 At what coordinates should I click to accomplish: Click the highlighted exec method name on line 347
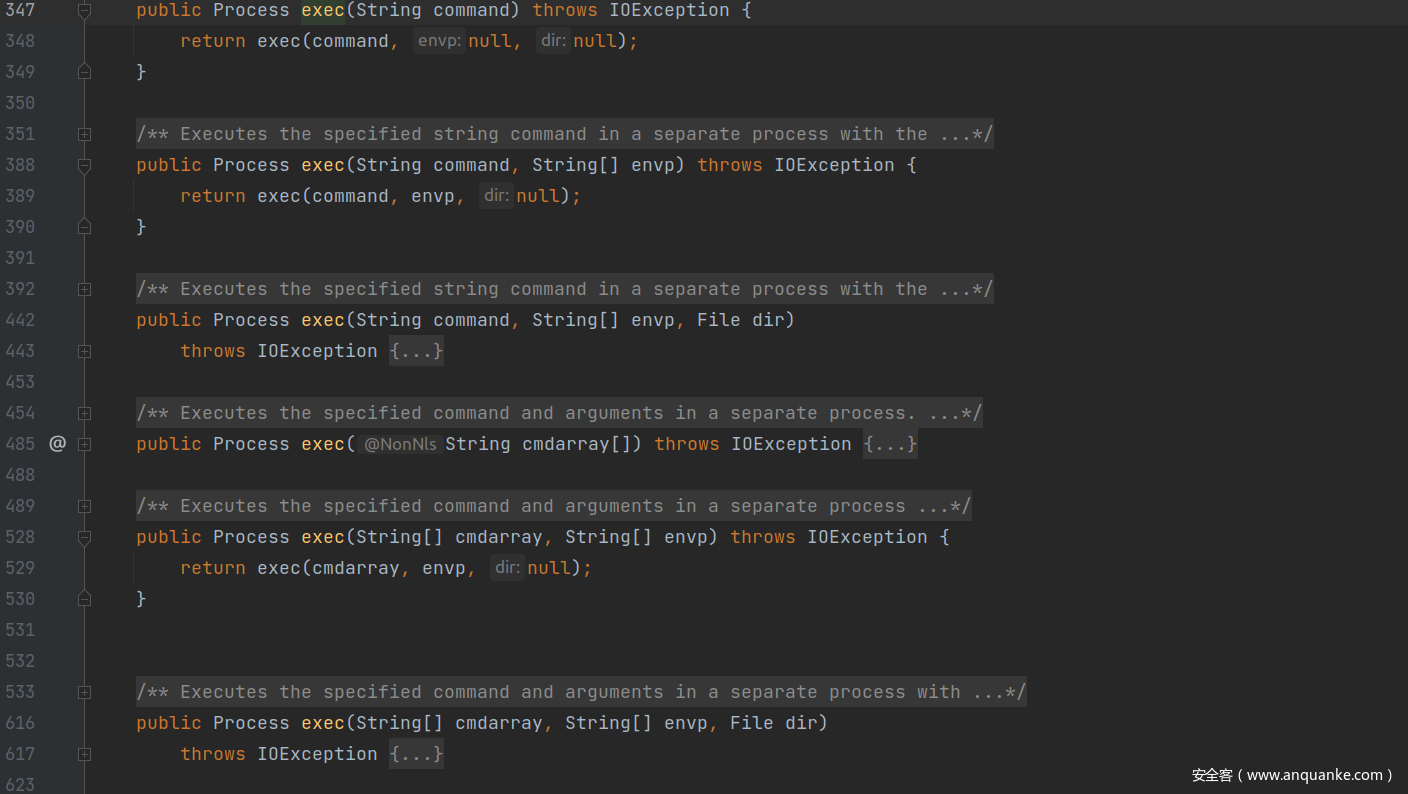point(323,10)
